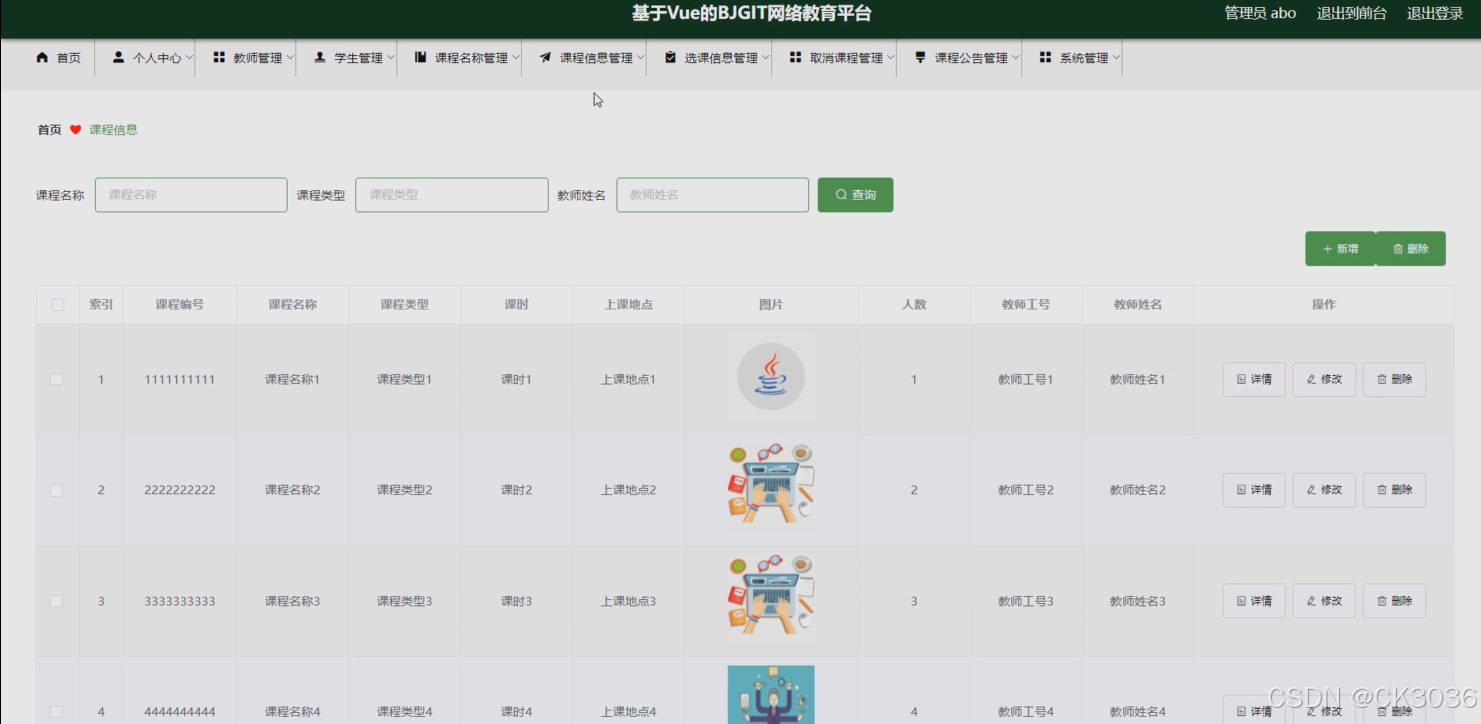Check the checkbox for row 课程名称4
This screenshot has height=724, width=1481.
click(x=57, y=712)
